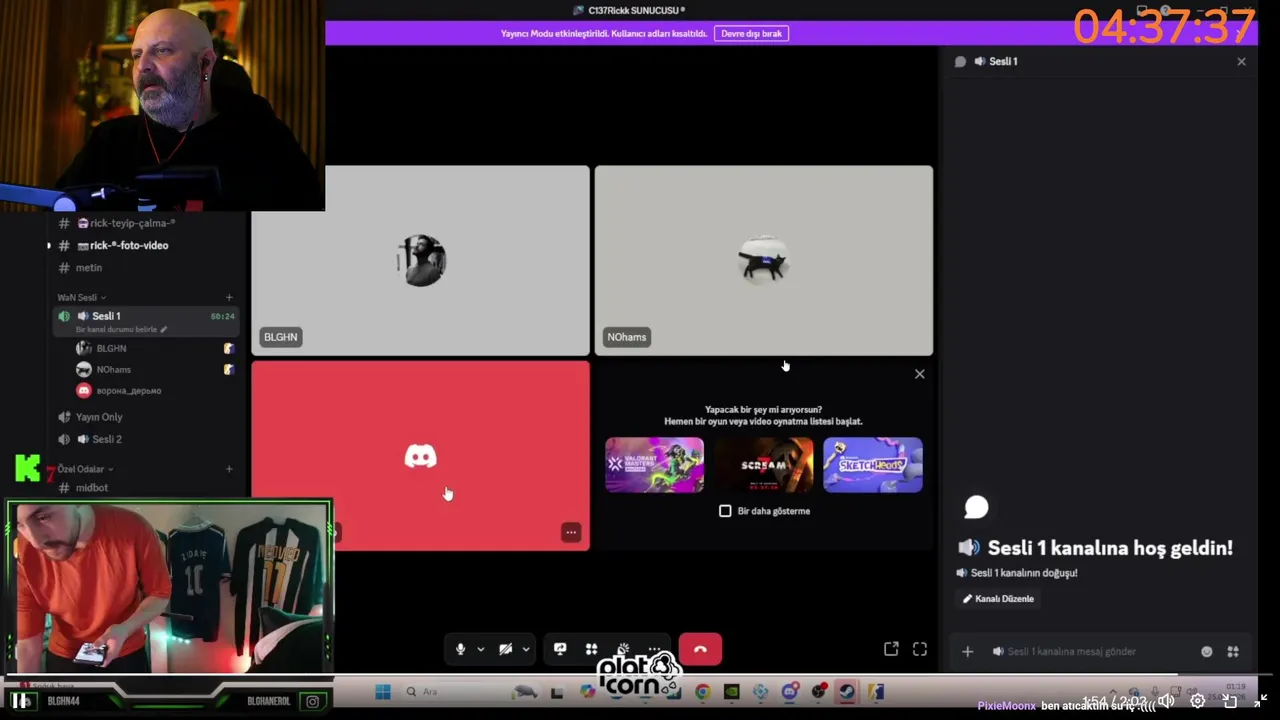
Task: Pause the video with player button
Action: coord(20,701)
